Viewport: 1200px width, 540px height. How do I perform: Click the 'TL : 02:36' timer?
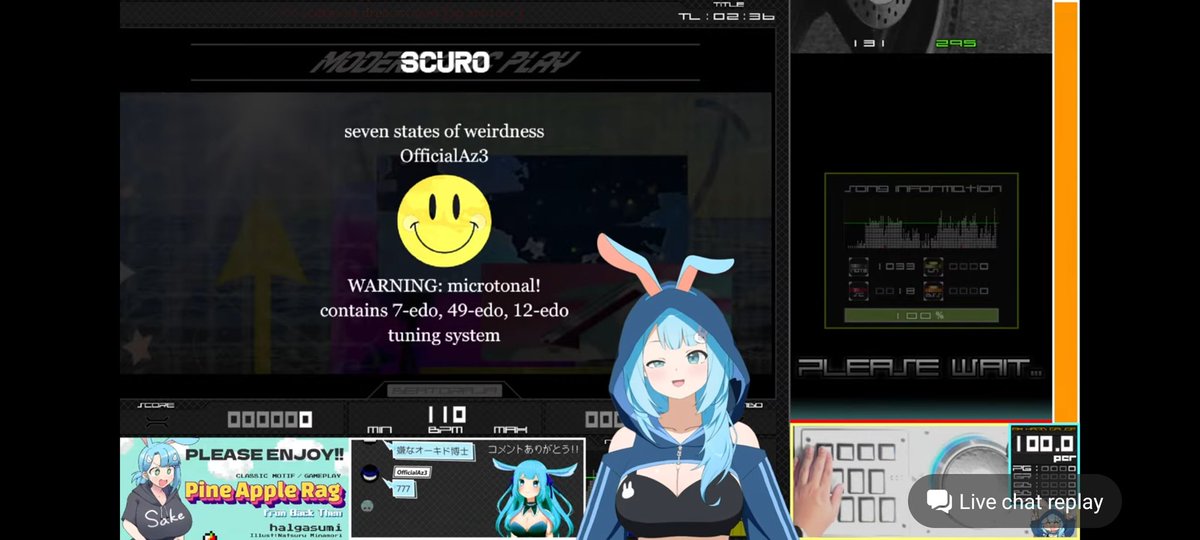click(x=727, y=16)
